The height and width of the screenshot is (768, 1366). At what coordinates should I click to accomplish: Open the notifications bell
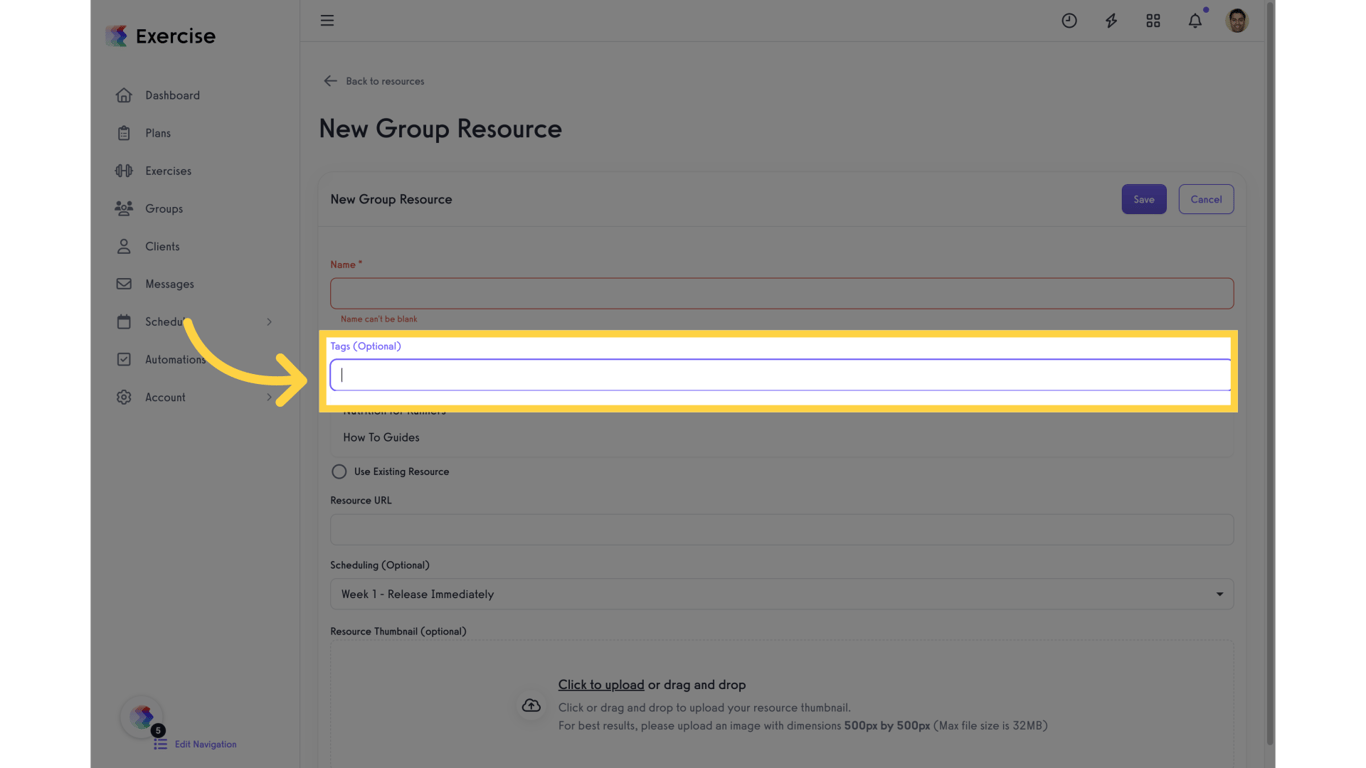1195,21
